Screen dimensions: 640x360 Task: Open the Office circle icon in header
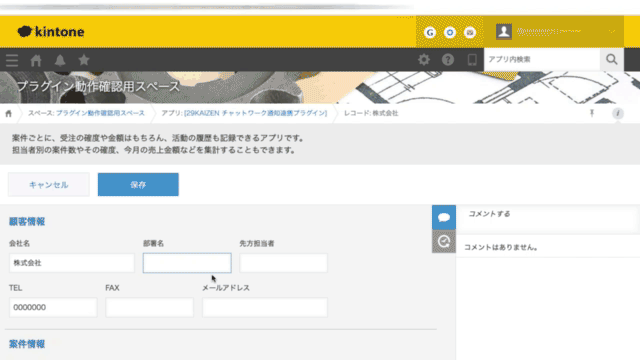pyautogui.click(x=450, y=32)
